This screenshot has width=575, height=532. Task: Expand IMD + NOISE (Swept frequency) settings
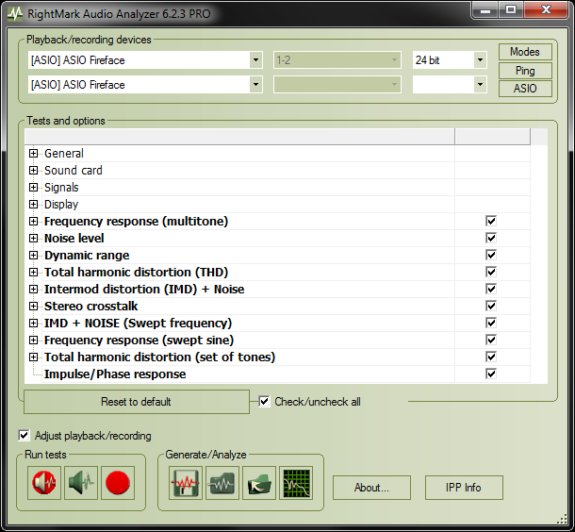(33, 323)
